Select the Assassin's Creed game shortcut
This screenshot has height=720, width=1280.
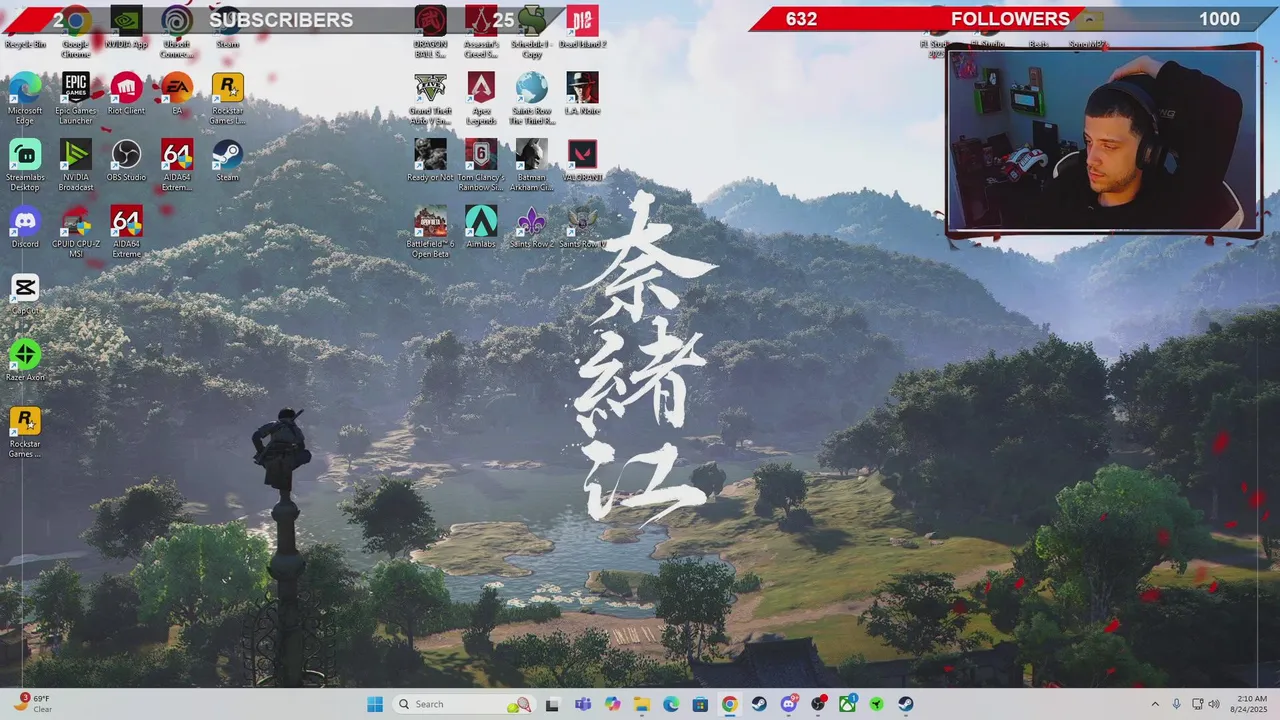481,30
